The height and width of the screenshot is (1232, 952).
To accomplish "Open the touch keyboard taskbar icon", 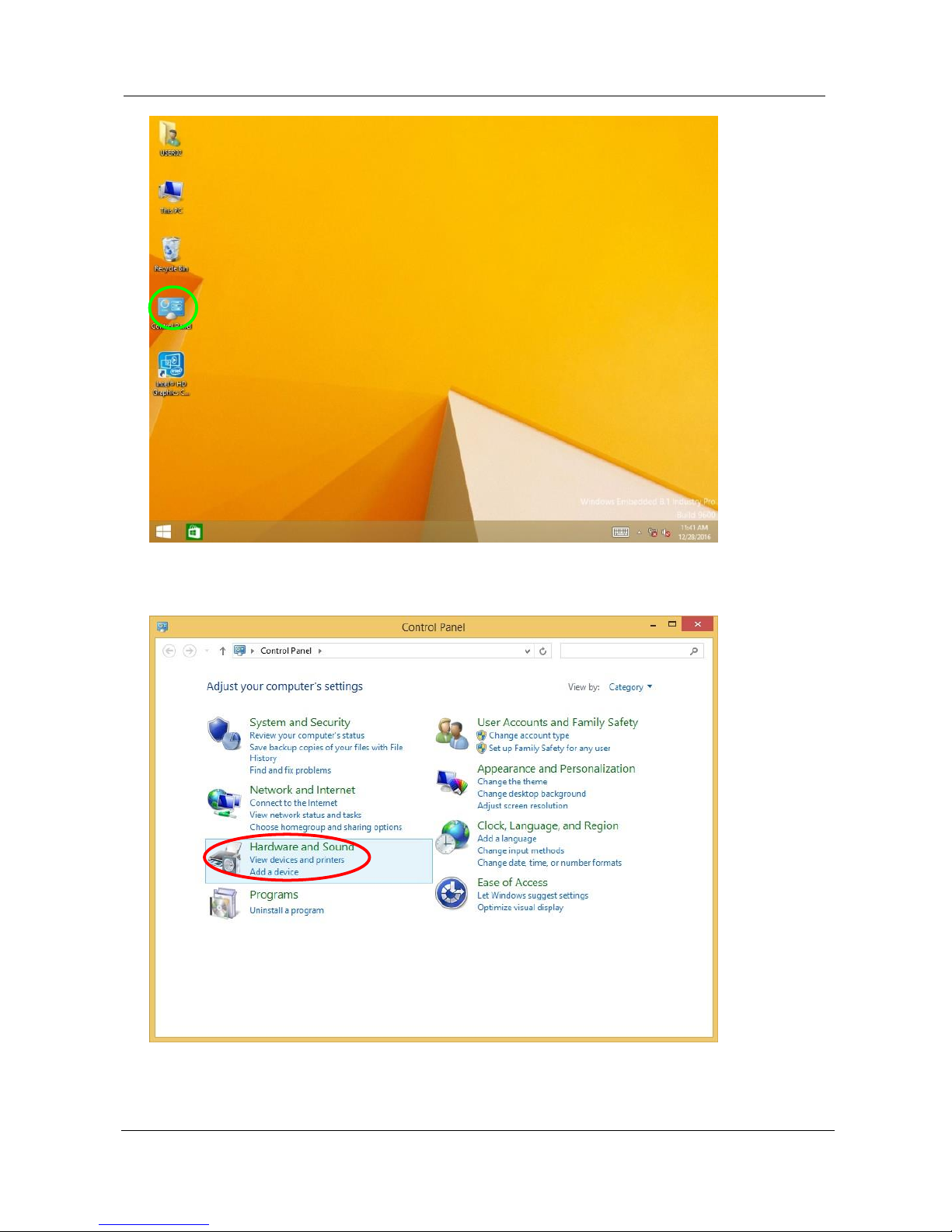I will pos(620,532).
